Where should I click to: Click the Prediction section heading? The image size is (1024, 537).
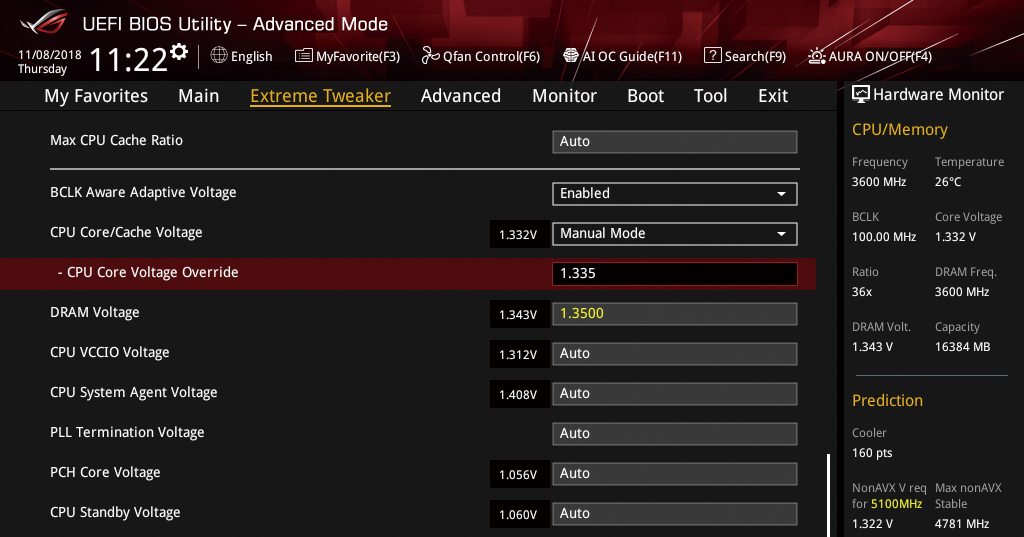pos(887,400)
